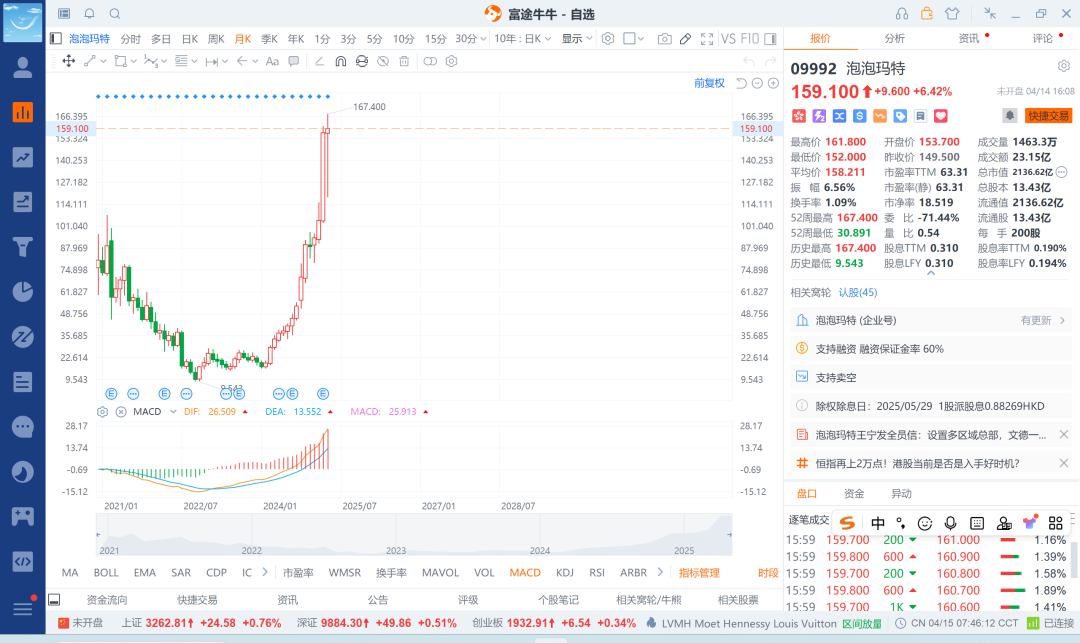Remove MACD indicator with x circle
1080x643 pixels.
[121, 412]
